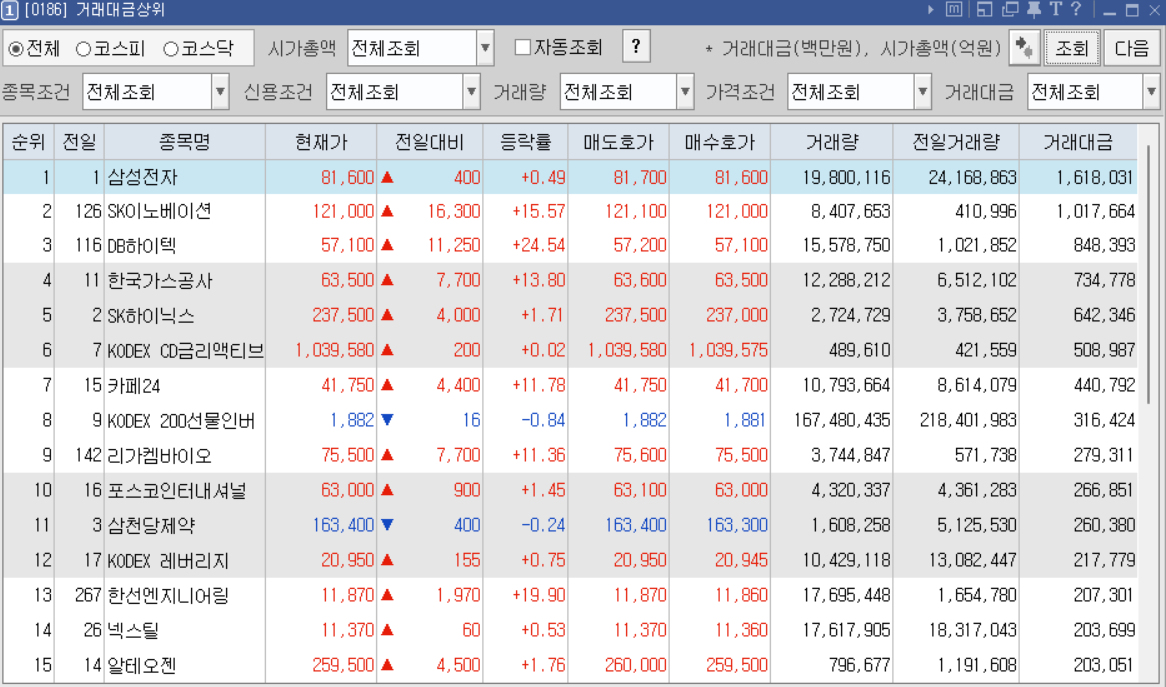Select the 포스코인터내셔널 stock name
Image resolution: width=1166 pixels, height=687 pixels.
[x=177, y=490]
